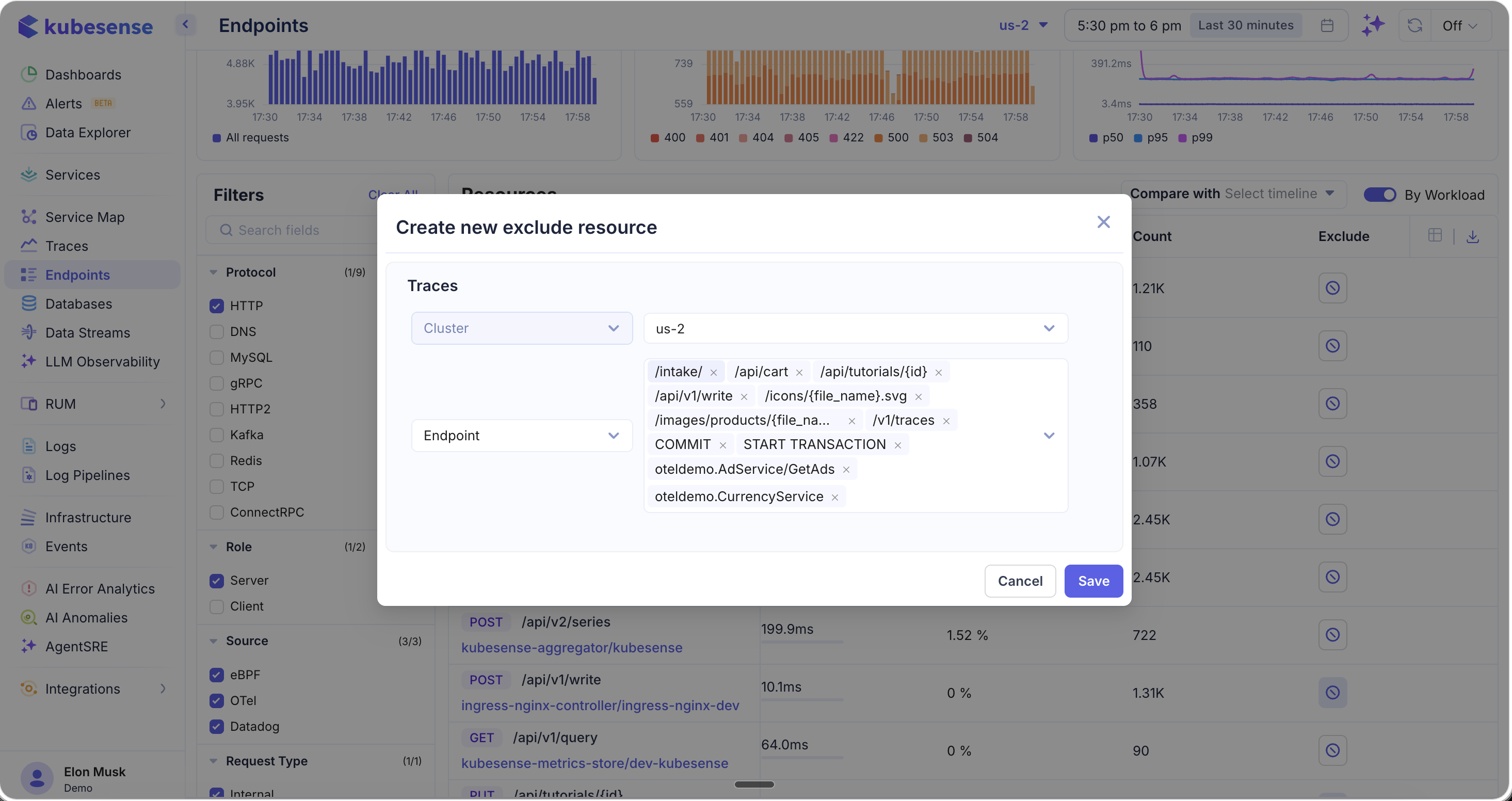Open the Cluster type dropdown

click(522, 328)
